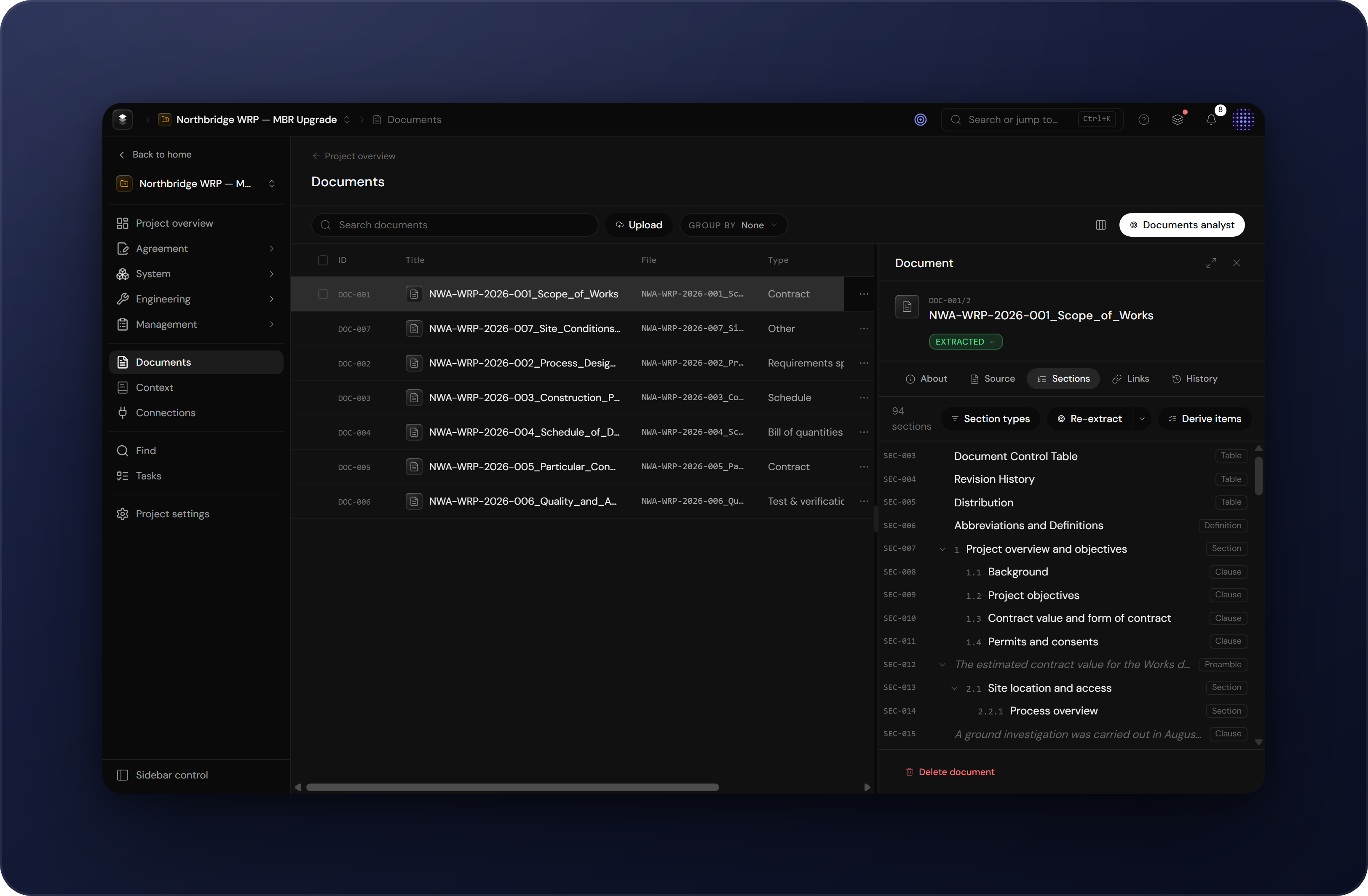Open row options for DOC-002
1368x896 pixels.
point(864,363)
